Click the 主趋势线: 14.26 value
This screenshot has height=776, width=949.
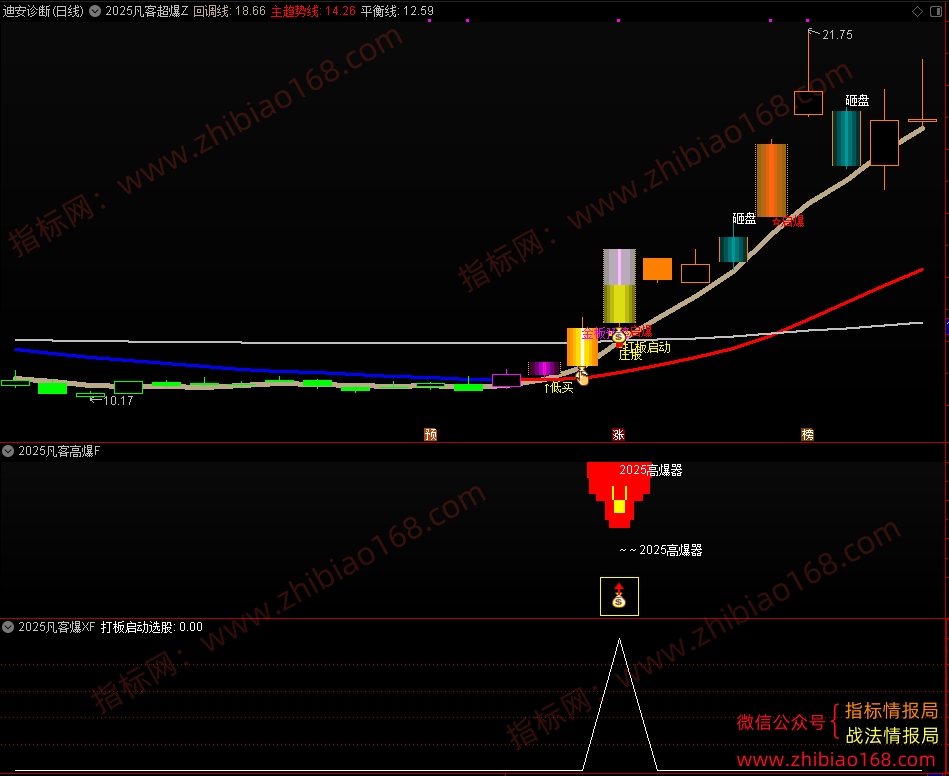(313, 11)
